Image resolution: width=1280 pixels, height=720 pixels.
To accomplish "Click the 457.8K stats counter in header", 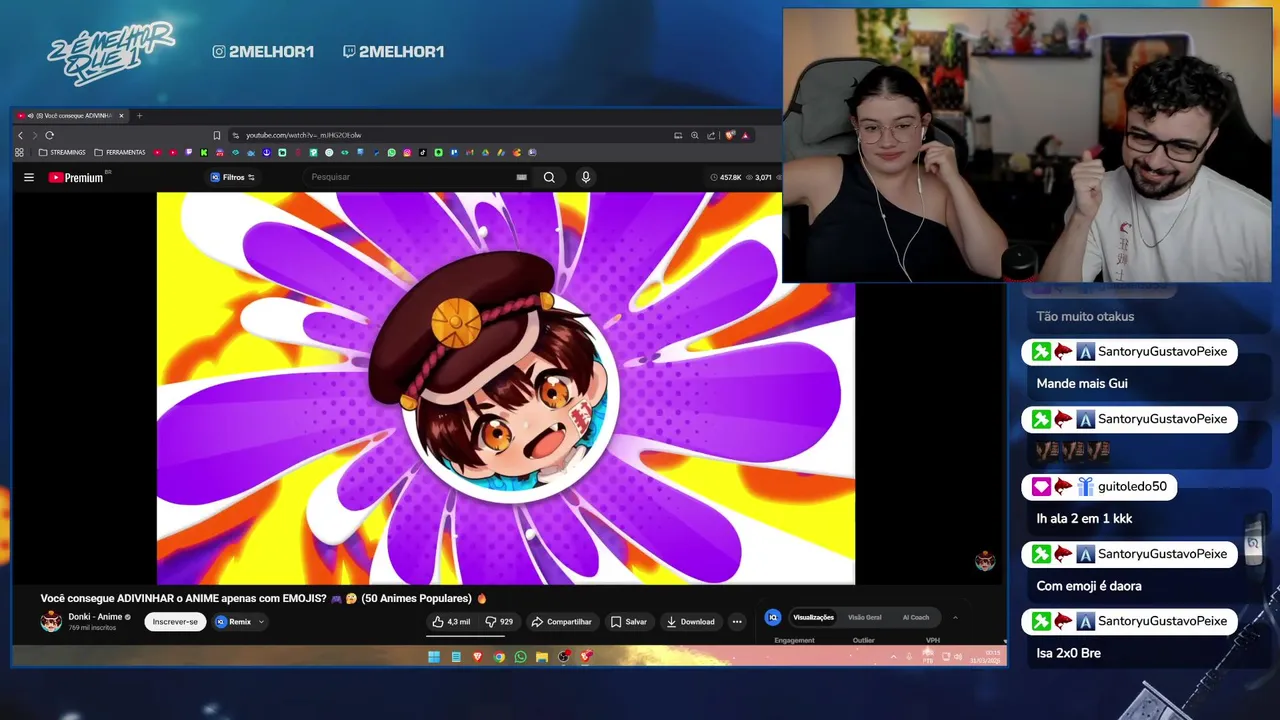I will coord(726,177).
